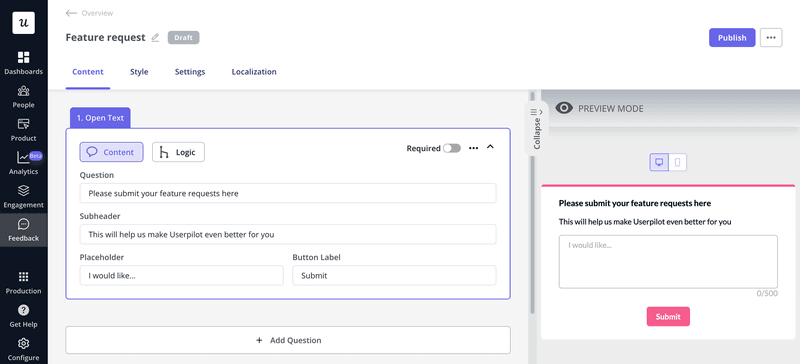Click the back arrow to Overview
Screen dimensions: 800x364
(71, 13)
